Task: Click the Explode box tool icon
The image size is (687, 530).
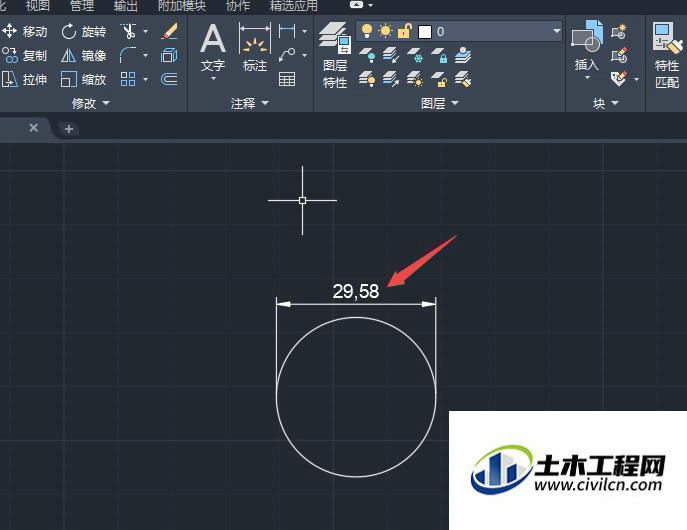Action: click(x=169, y=56)
